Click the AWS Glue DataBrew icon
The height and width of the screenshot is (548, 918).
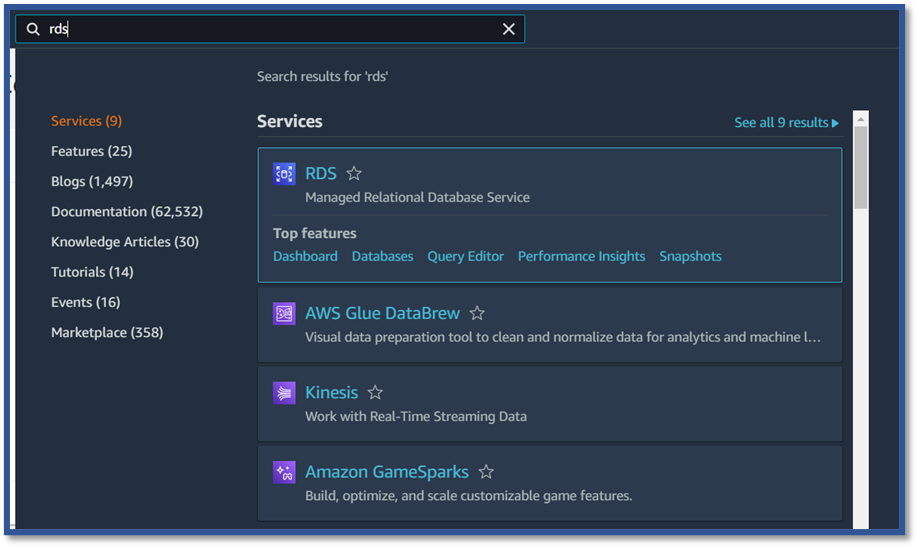click(x=284, y=314)
